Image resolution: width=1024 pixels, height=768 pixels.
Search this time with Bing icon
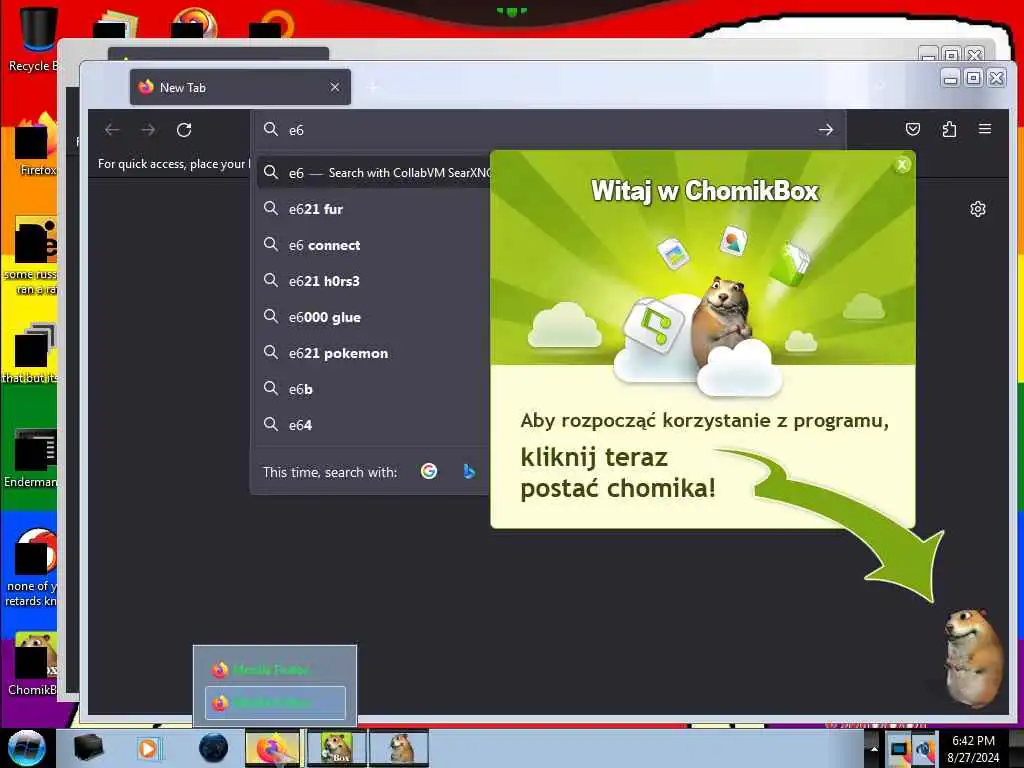point(468,471)
